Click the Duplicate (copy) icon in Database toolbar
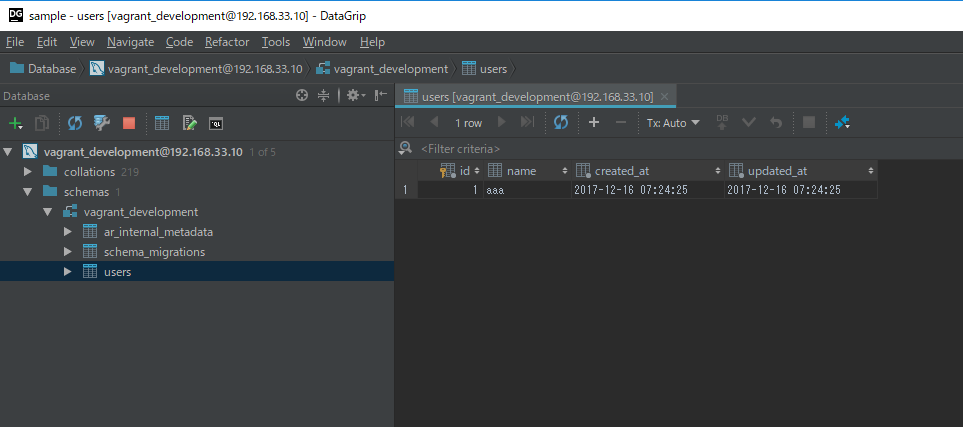The image size is (963, 427). click(x=42, y=123)
